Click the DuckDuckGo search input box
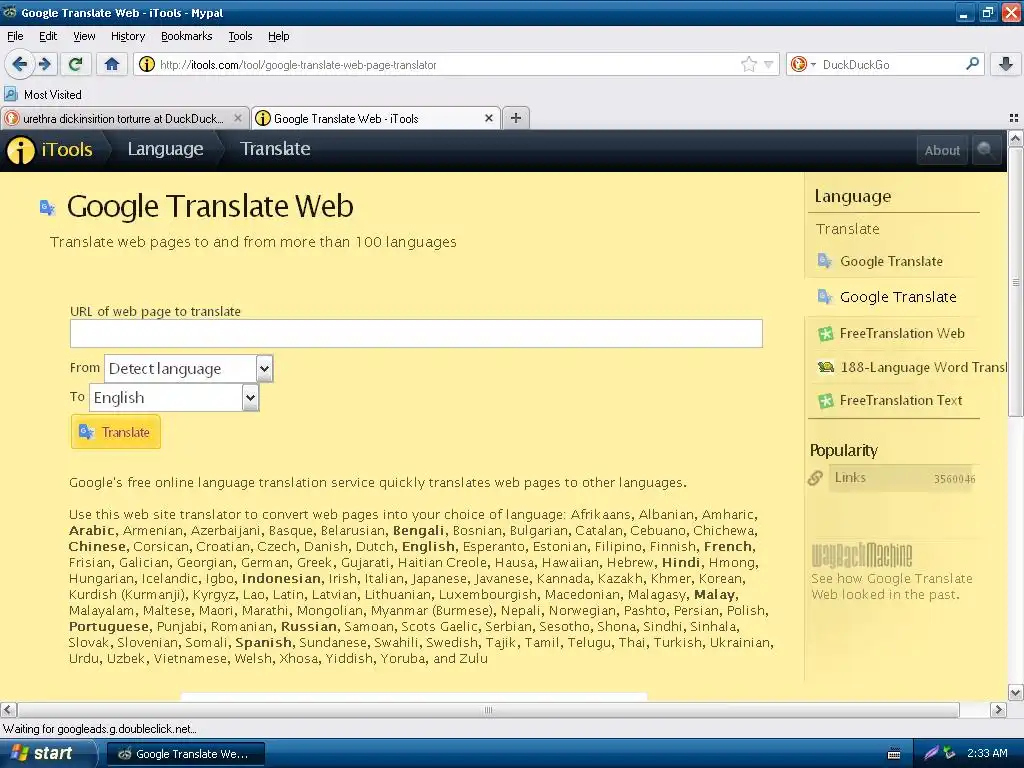Viewport: 1024px width, 768px height. pos(891,65)
